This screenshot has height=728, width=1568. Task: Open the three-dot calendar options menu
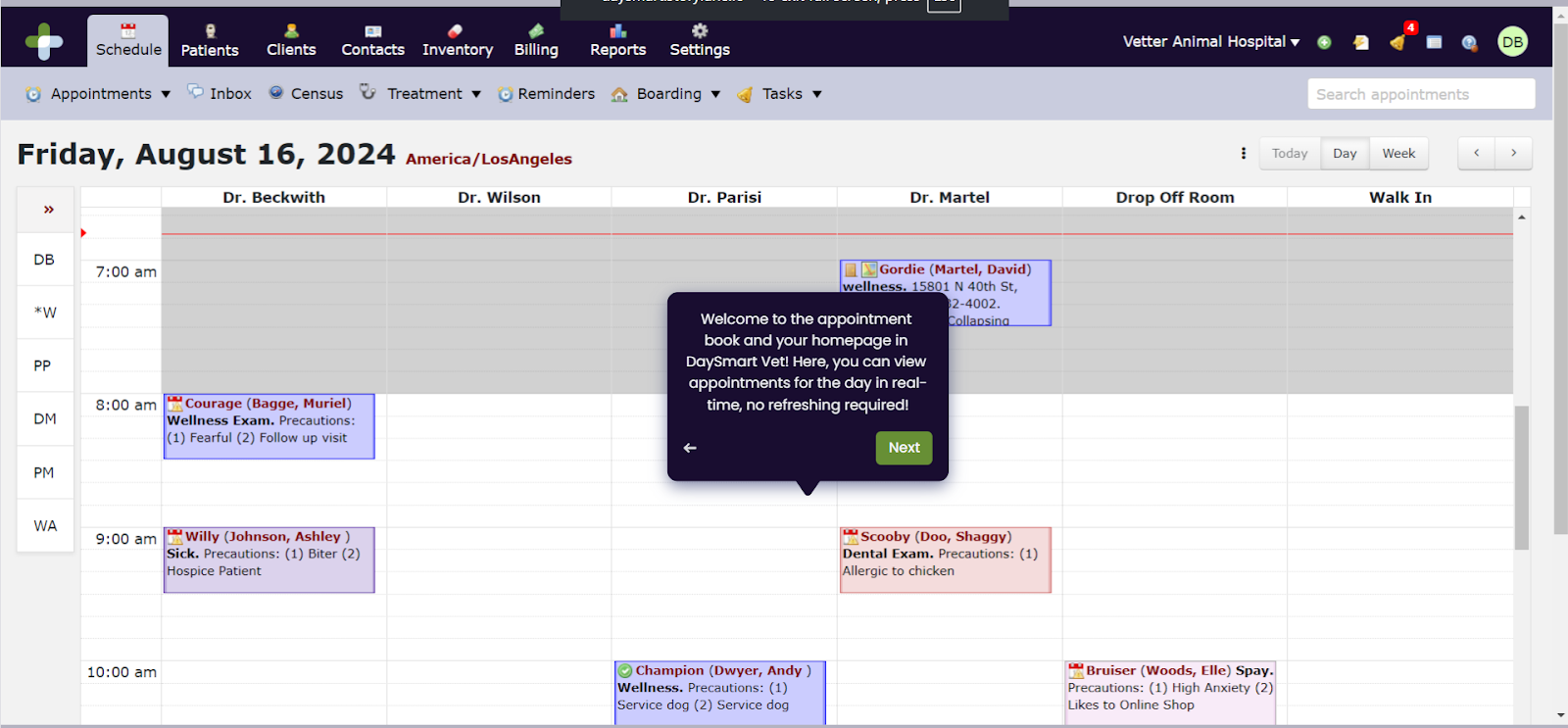1244,153
